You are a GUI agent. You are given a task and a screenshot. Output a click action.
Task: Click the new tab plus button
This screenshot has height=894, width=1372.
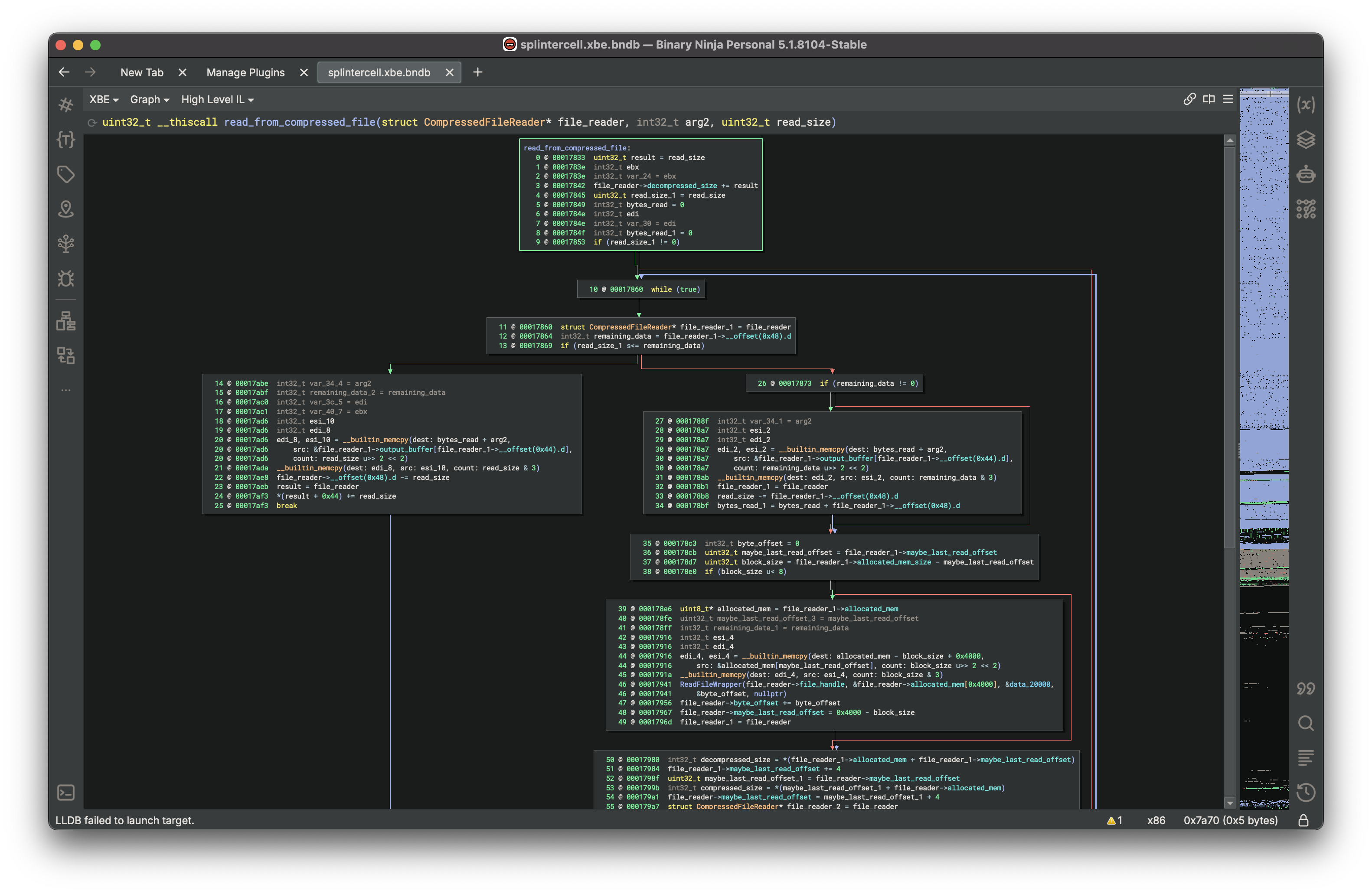coord(477,73)
